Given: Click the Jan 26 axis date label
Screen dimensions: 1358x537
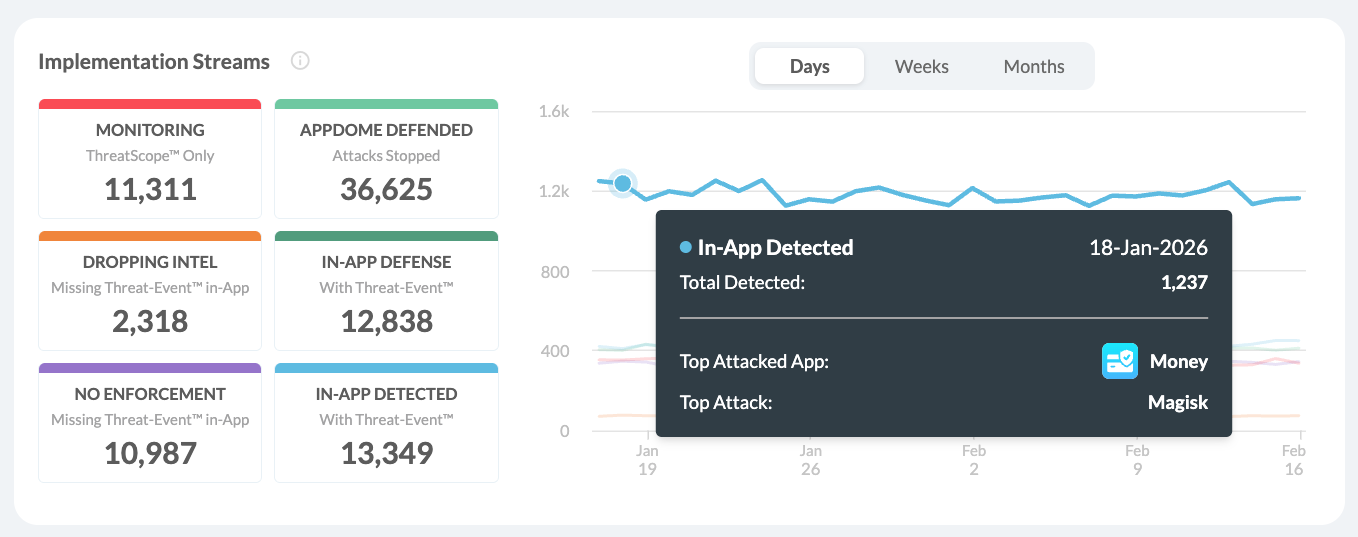Looking at the screenshot, I should [x=811, y=459].
